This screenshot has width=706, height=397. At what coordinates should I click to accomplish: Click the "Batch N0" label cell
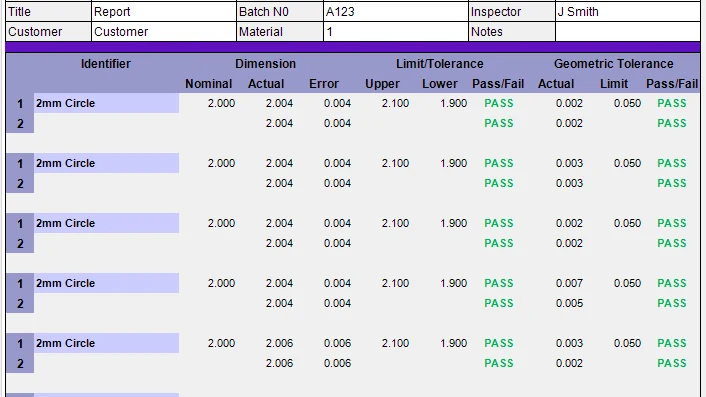pos(280,12)
